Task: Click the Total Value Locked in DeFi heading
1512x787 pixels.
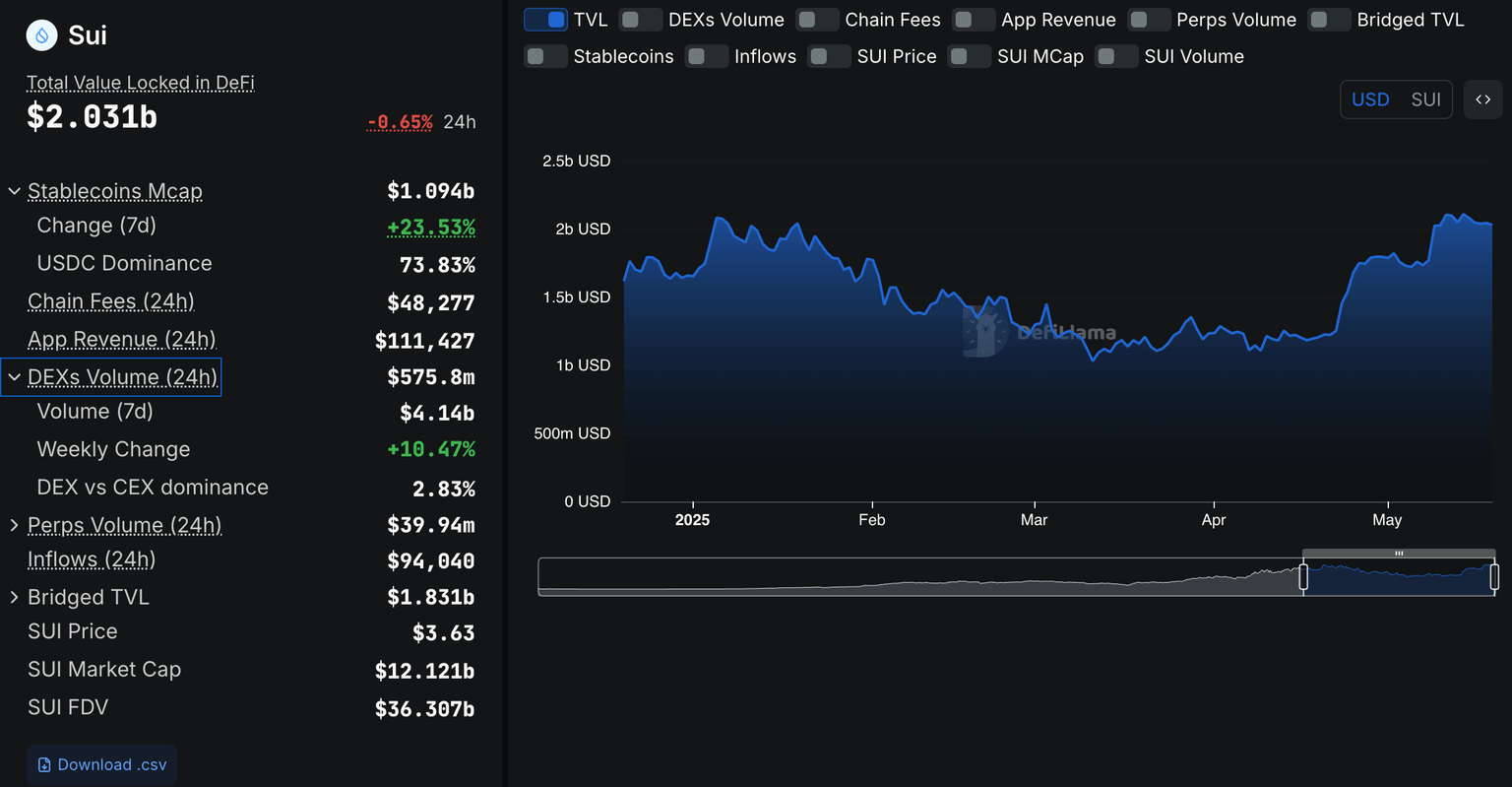Action: tap(140, 83)
